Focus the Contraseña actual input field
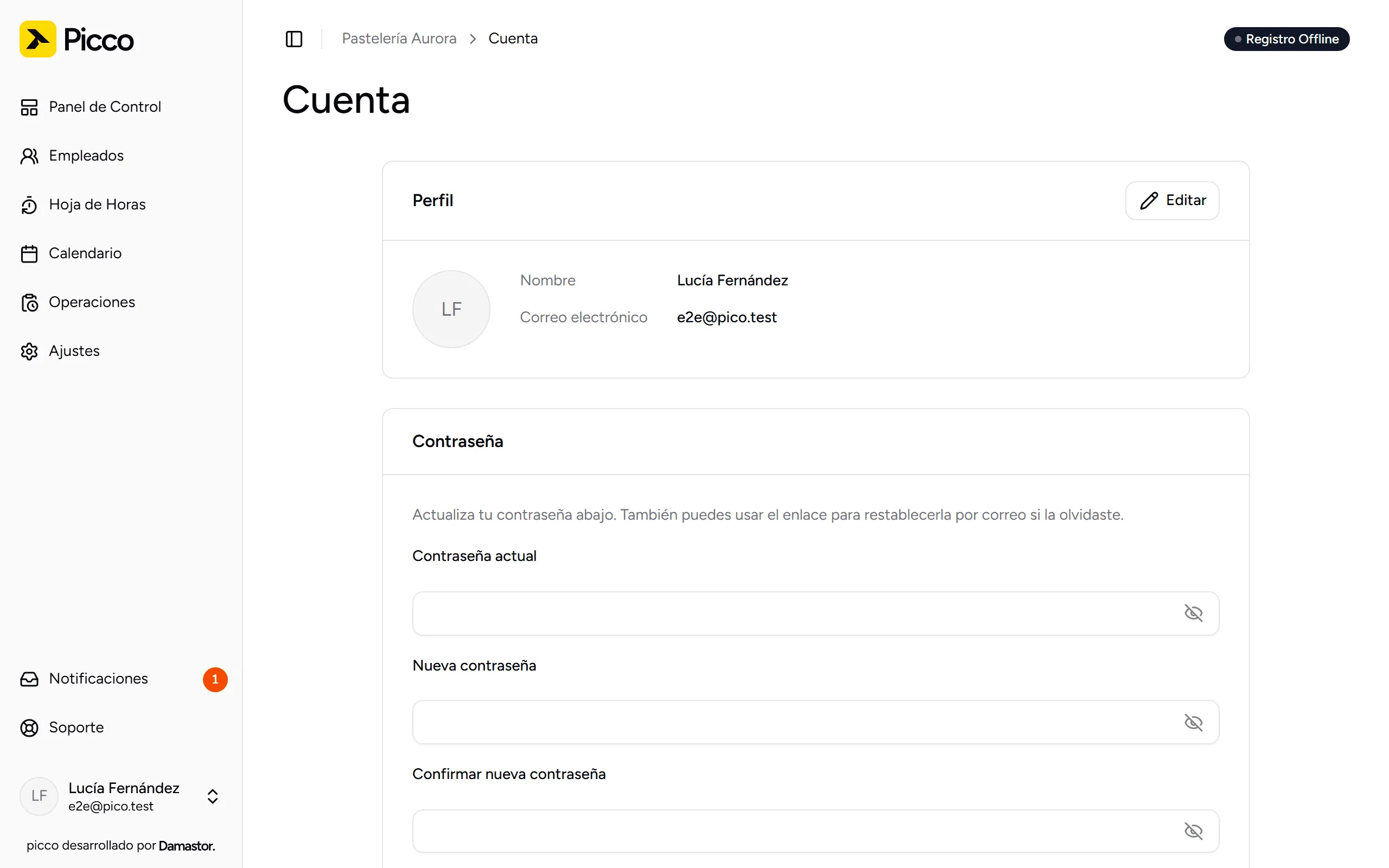The height and width of the screenshot is (868, 1389). pos(815,613)
